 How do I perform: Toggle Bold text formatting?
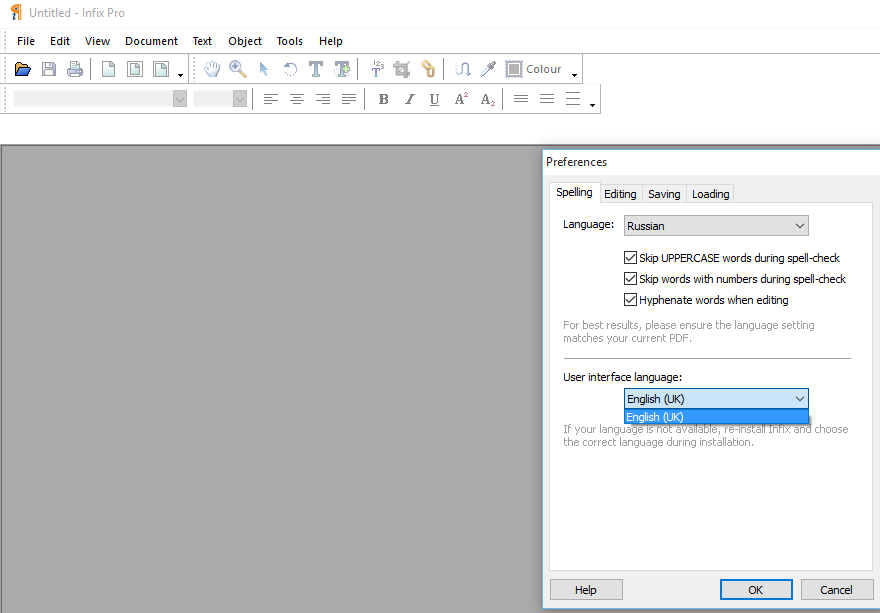point(383,99)
